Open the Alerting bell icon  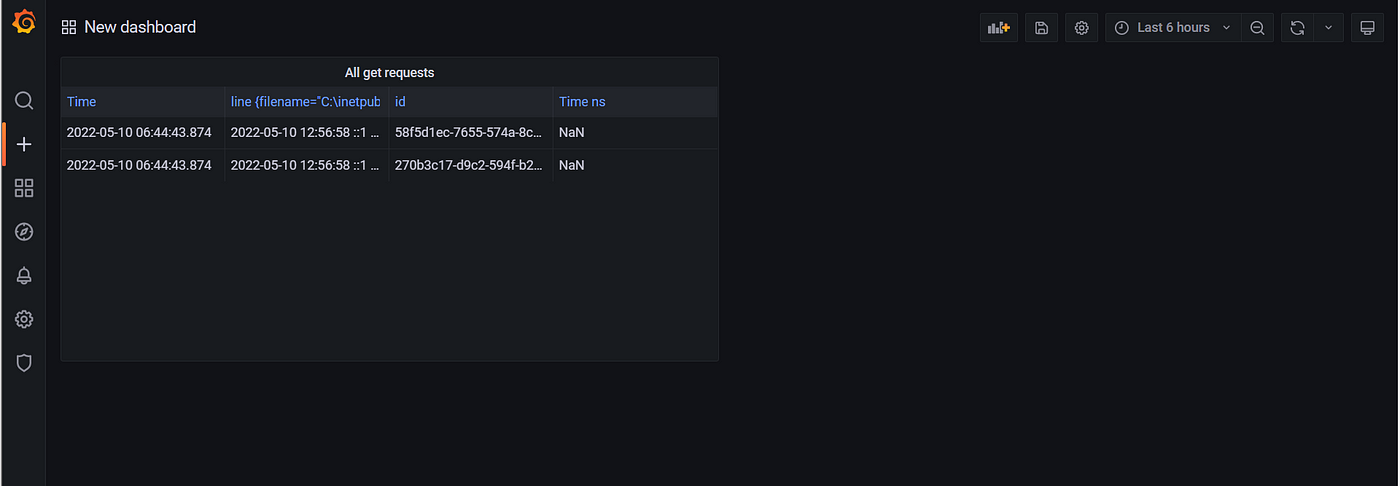[24, 276]
